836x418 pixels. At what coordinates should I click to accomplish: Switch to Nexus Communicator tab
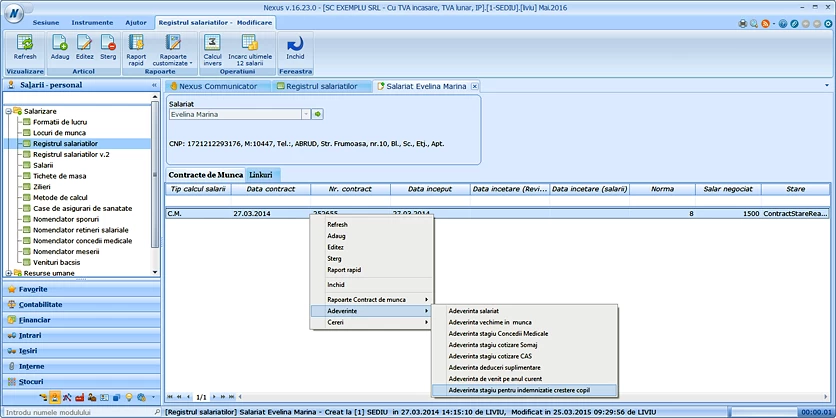tap(218, 86)
